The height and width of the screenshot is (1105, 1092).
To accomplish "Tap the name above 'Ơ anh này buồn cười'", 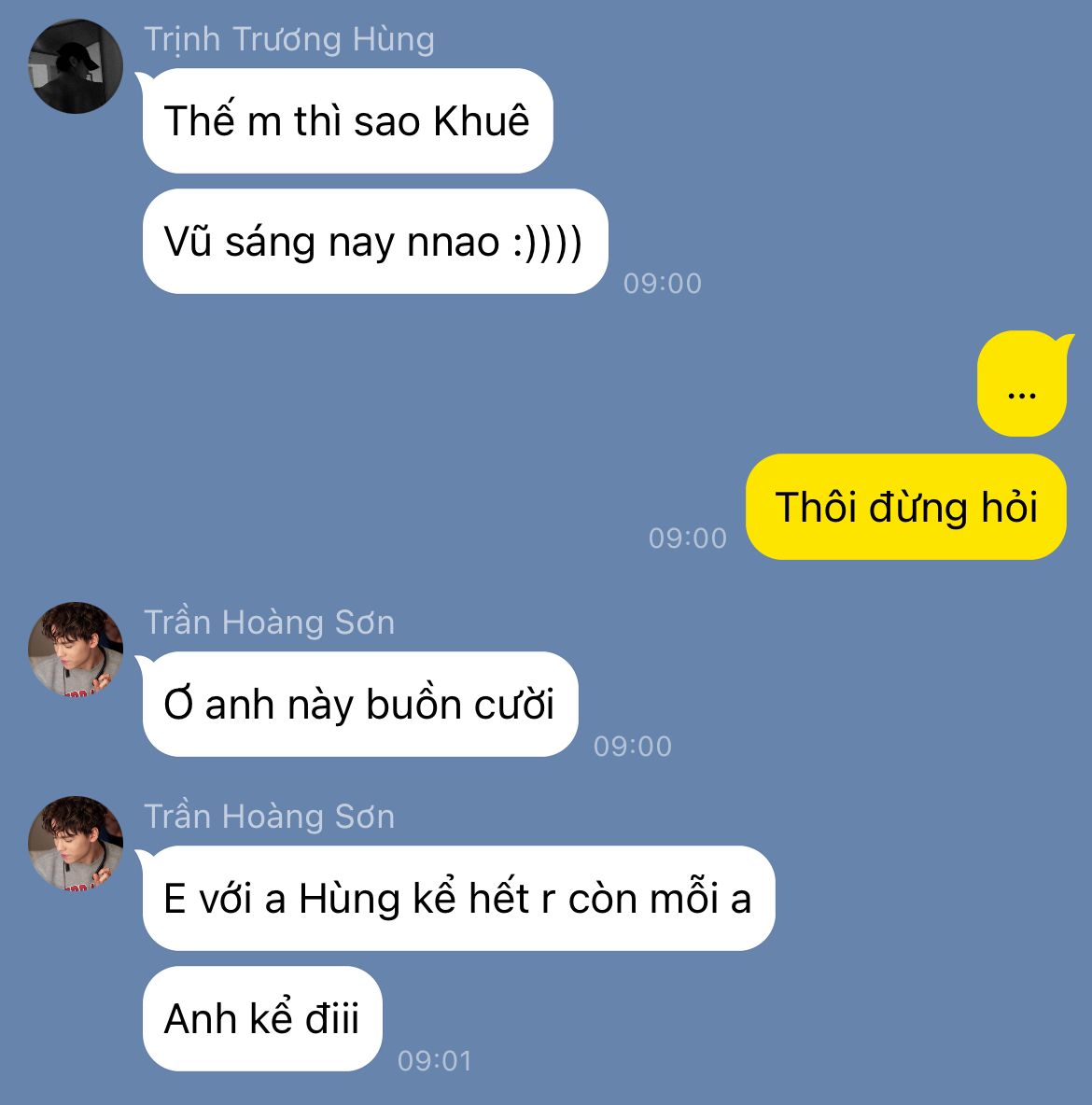I will pyautogui.click(x=270, y=622).
